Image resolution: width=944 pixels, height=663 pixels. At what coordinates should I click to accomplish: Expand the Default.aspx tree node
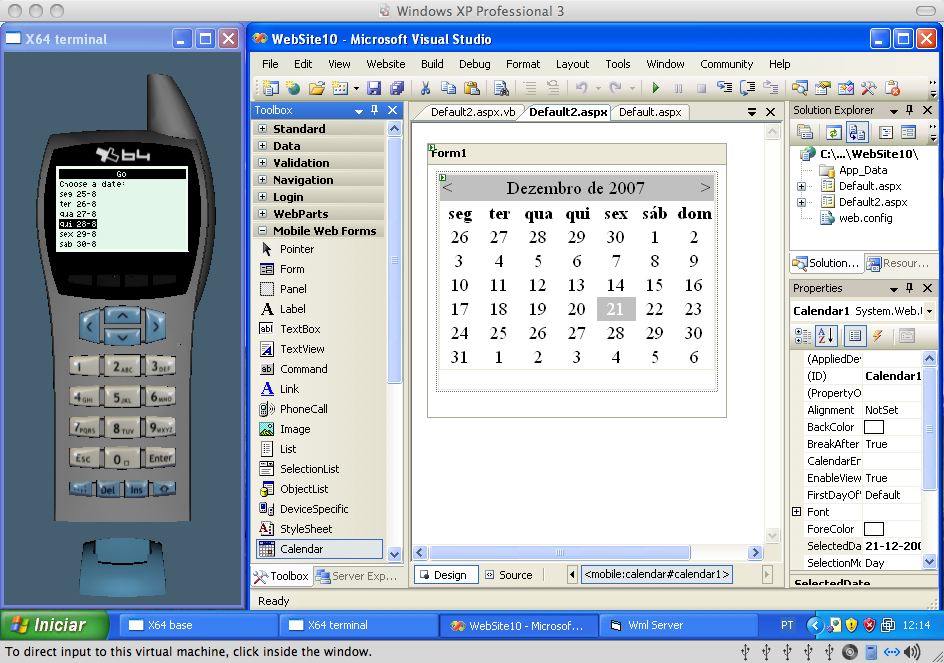(x=801, y=186)
